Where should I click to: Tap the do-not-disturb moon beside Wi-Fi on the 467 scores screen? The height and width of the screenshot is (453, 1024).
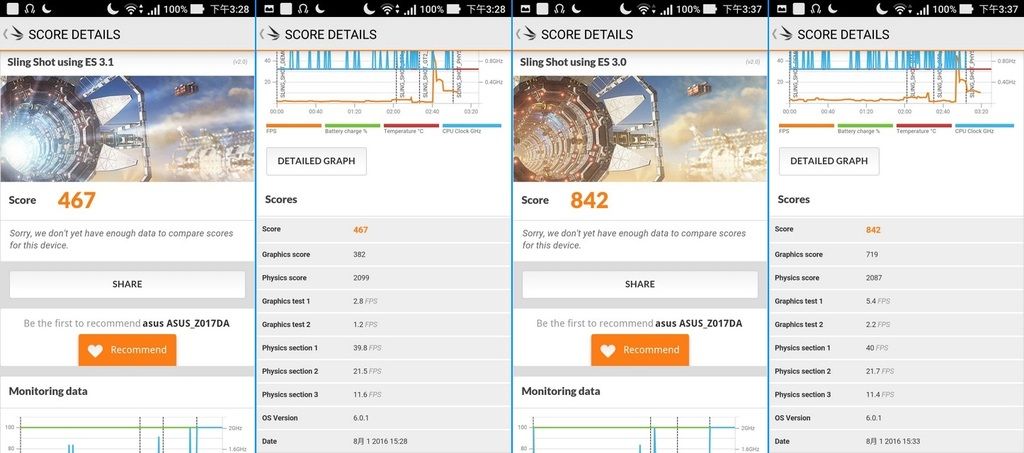pos(370,9)
